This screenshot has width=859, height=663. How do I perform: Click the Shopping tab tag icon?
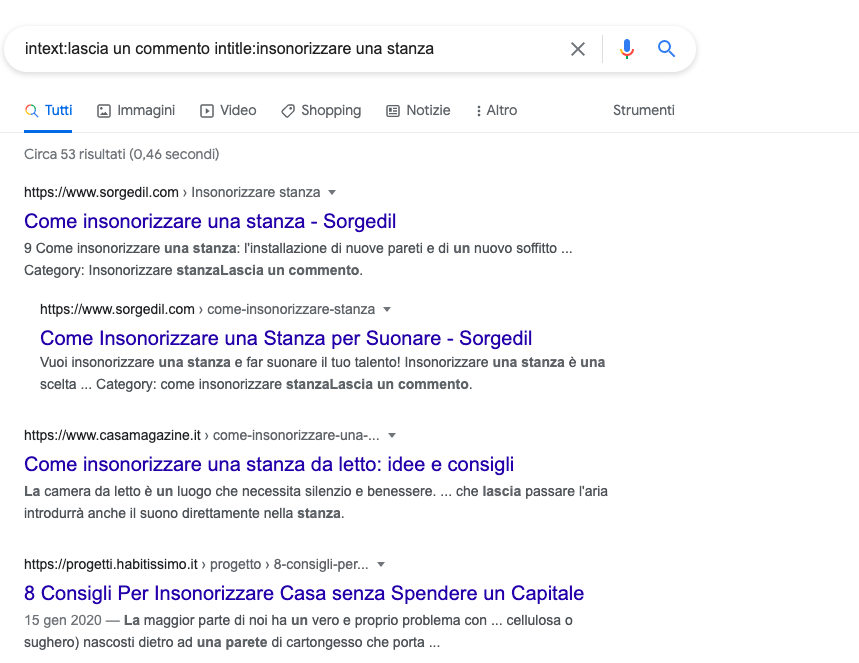tap(288, 111)
